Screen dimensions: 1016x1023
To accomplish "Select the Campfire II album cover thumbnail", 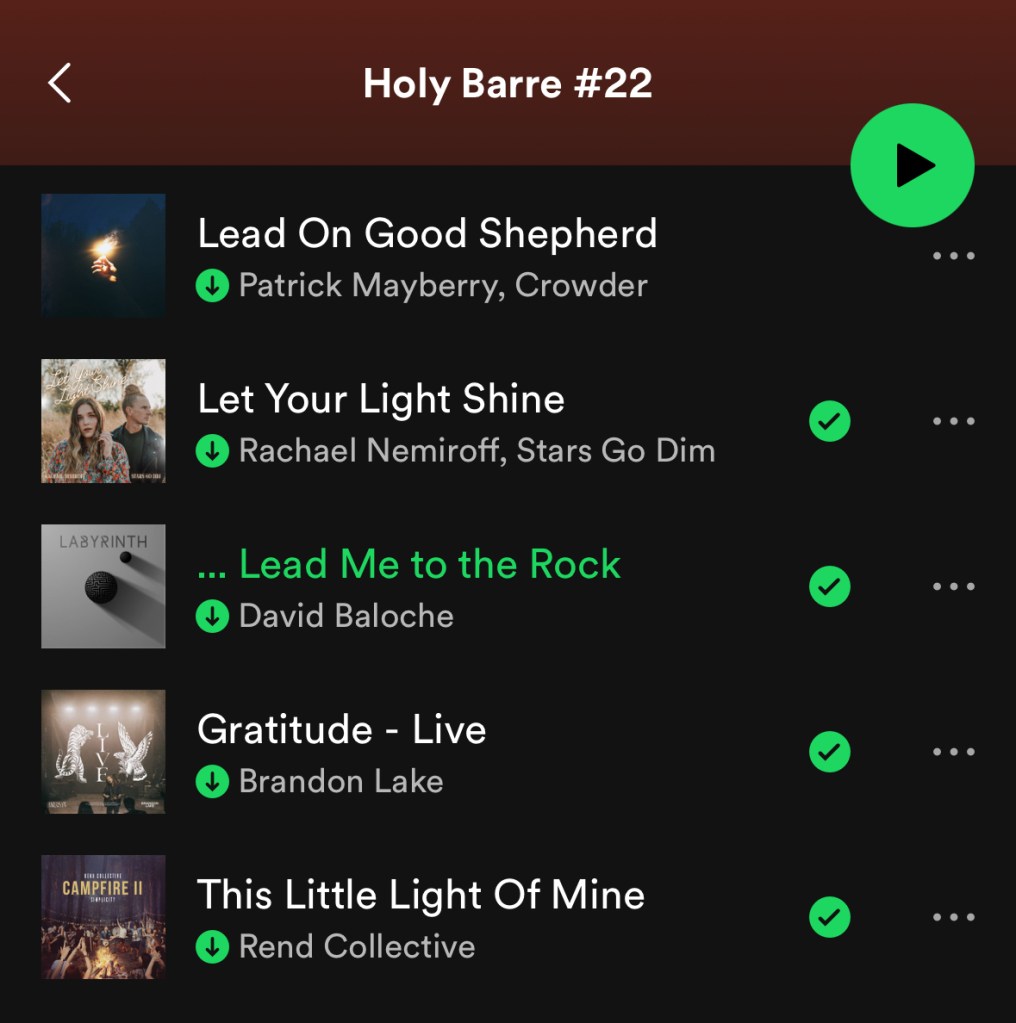I will [103, 917].
